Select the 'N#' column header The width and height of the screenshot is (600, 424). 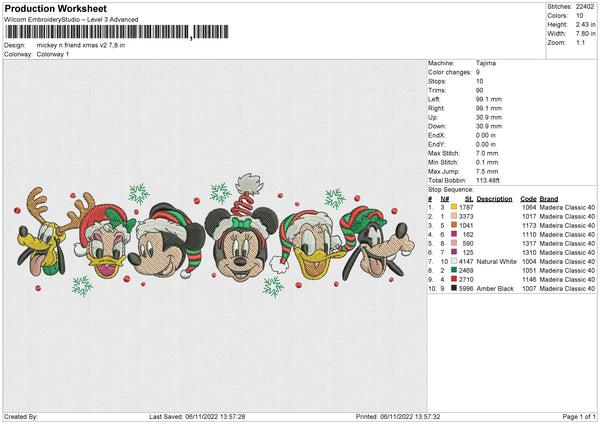pyautogui.click(x=445, y=199)
